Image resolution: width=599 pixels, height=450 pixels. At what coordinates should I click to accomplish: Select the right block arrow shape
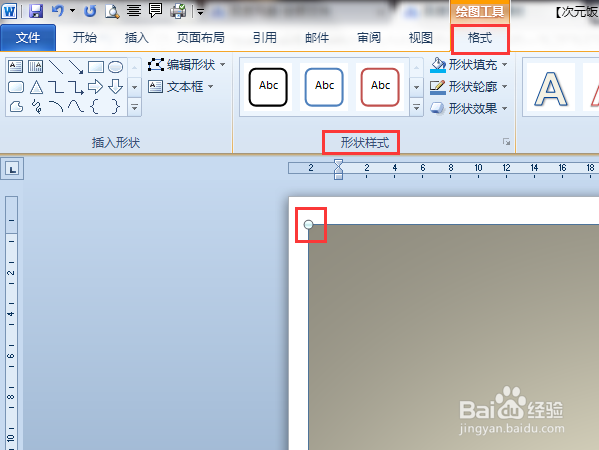tap(96, 87)
